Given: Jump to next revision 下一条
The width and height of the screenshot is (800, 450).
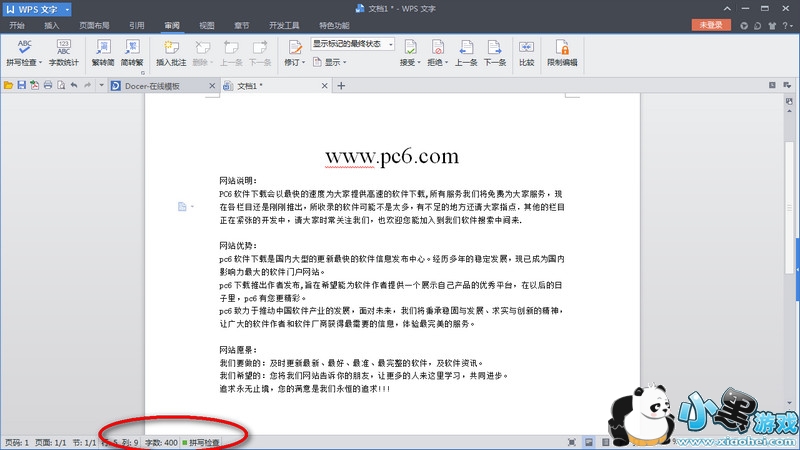Looking at the screenshot, I should tap(494, 53).
